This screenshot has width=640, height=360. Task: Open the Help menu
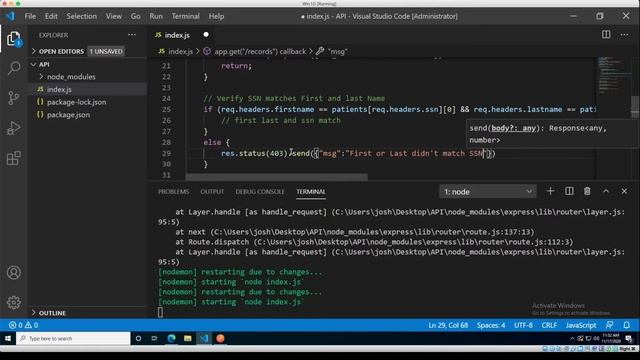(216, 16)
